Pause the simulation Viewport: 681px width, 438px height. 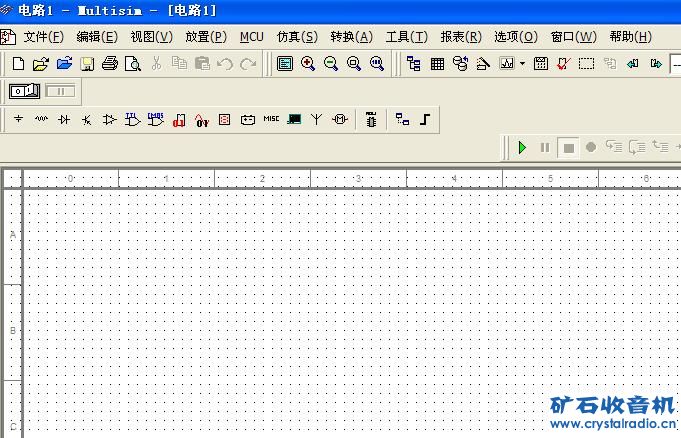pos(545,148)
